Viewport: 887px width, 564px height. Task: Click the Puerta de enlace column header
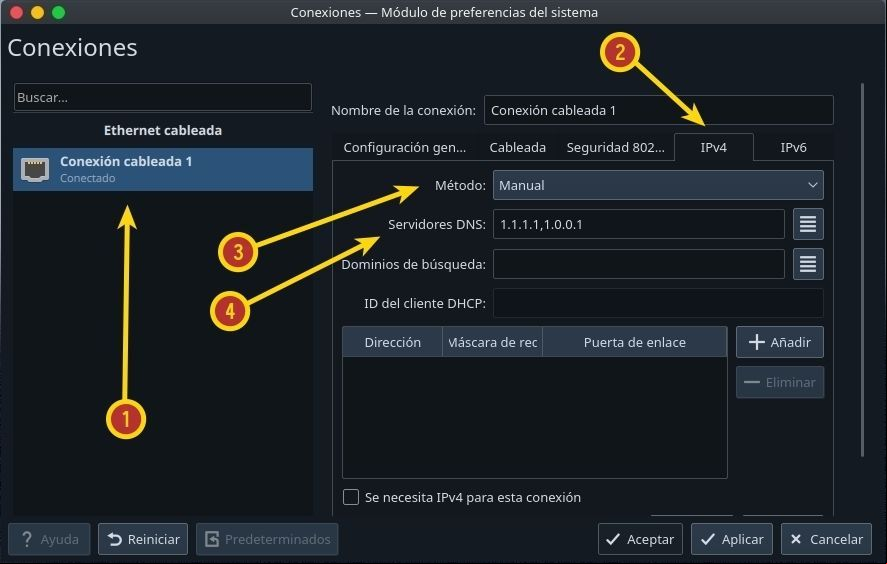[635, 342]
